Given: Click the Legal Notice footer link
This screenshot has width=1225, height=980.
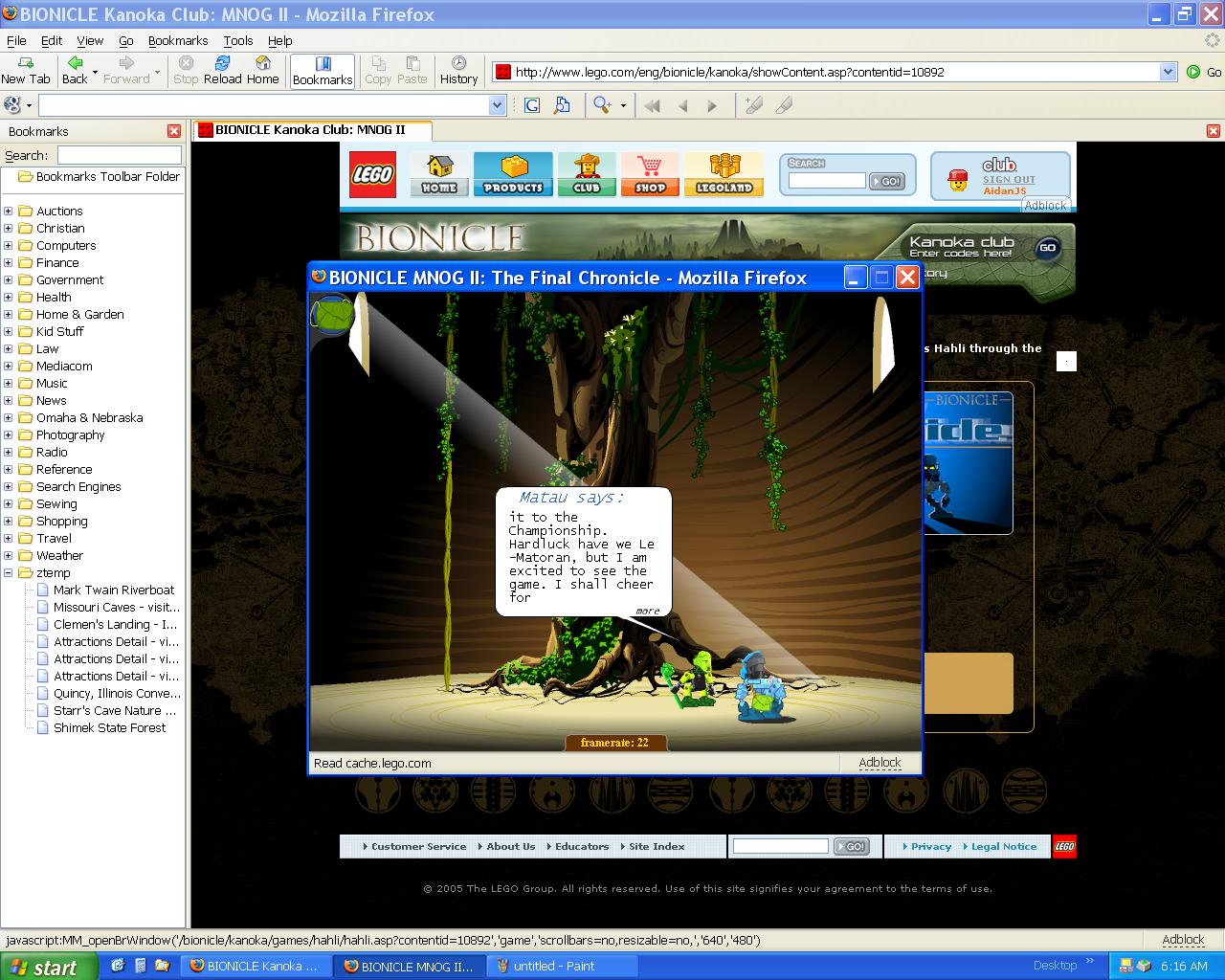Looking at the screenshot, I should (1003, 846).
